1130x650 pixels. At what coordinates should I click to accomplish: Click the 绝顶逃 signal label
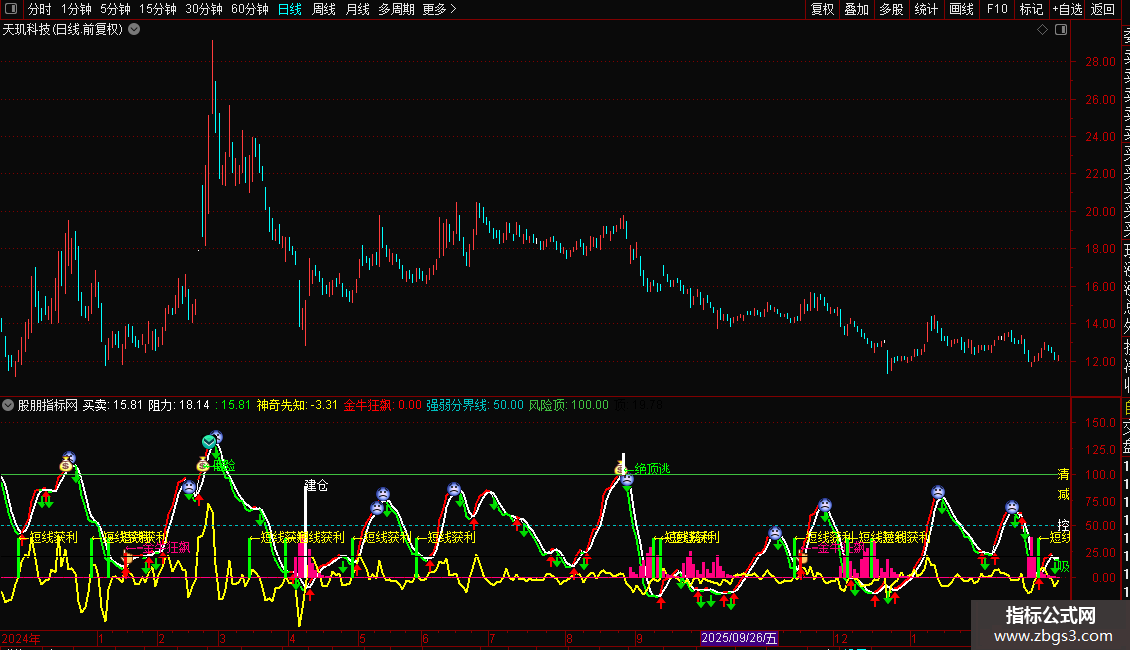[x=652, y=469]
